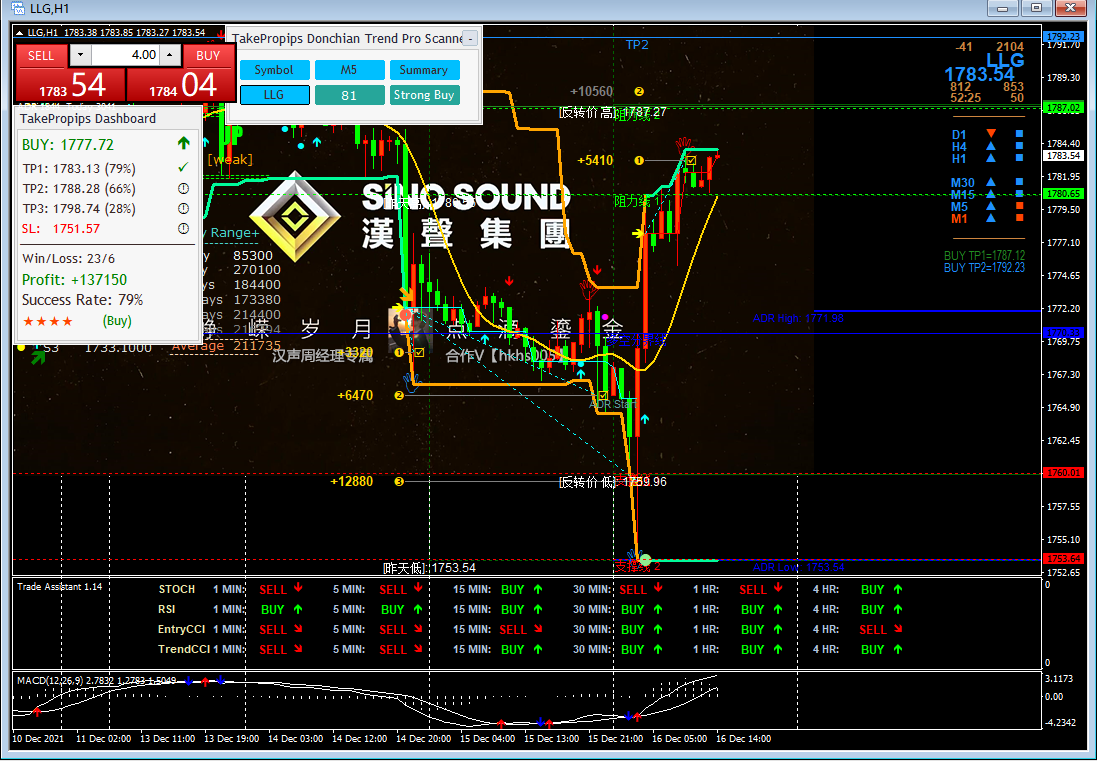Click the 'BUY TP1=1787.12' text
The height and width of the screenshot is (761, 1097).
984,256
